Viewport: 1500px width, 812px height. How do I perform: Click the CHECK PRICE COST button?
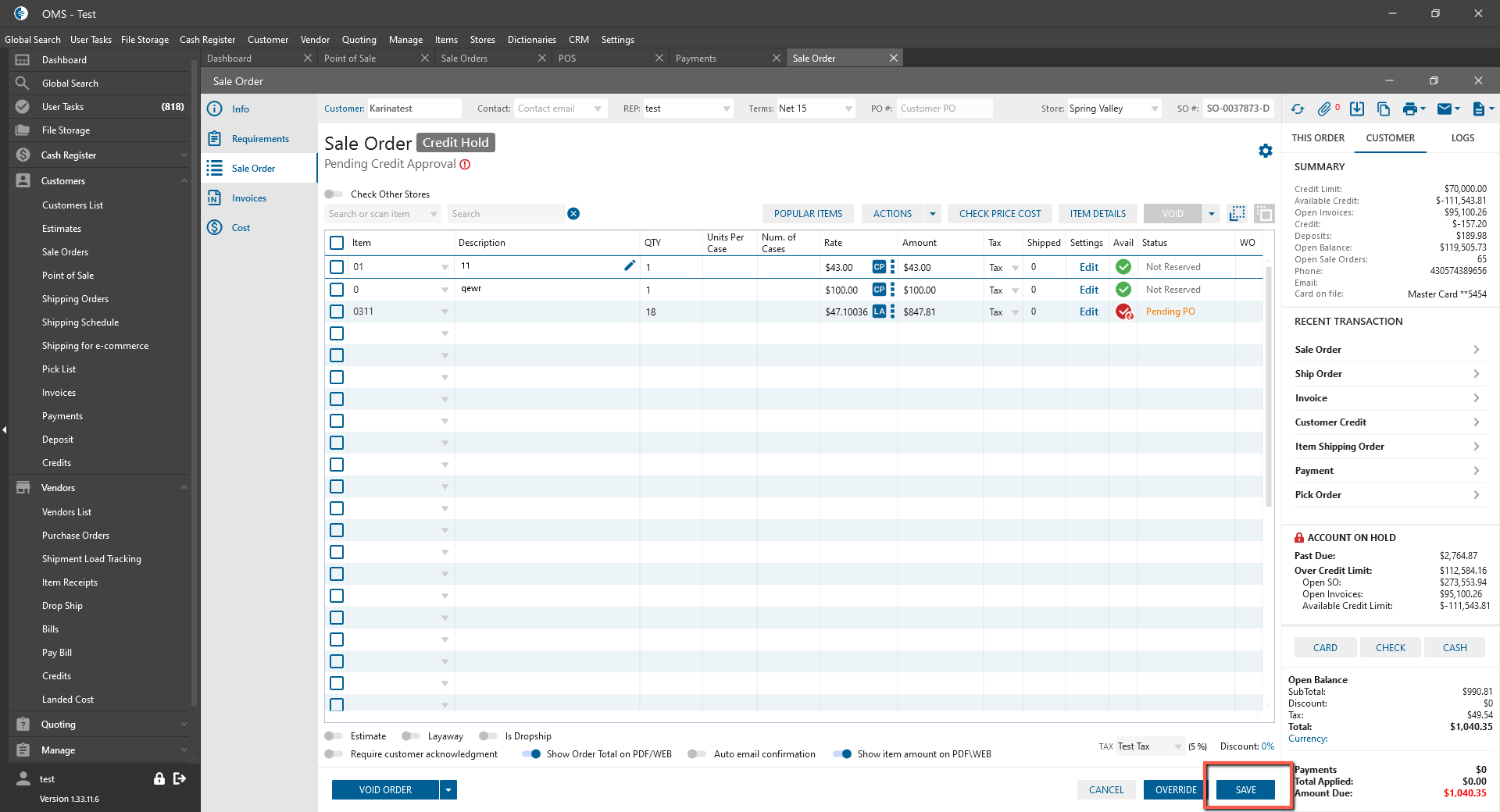click(x=1000, y=214)
